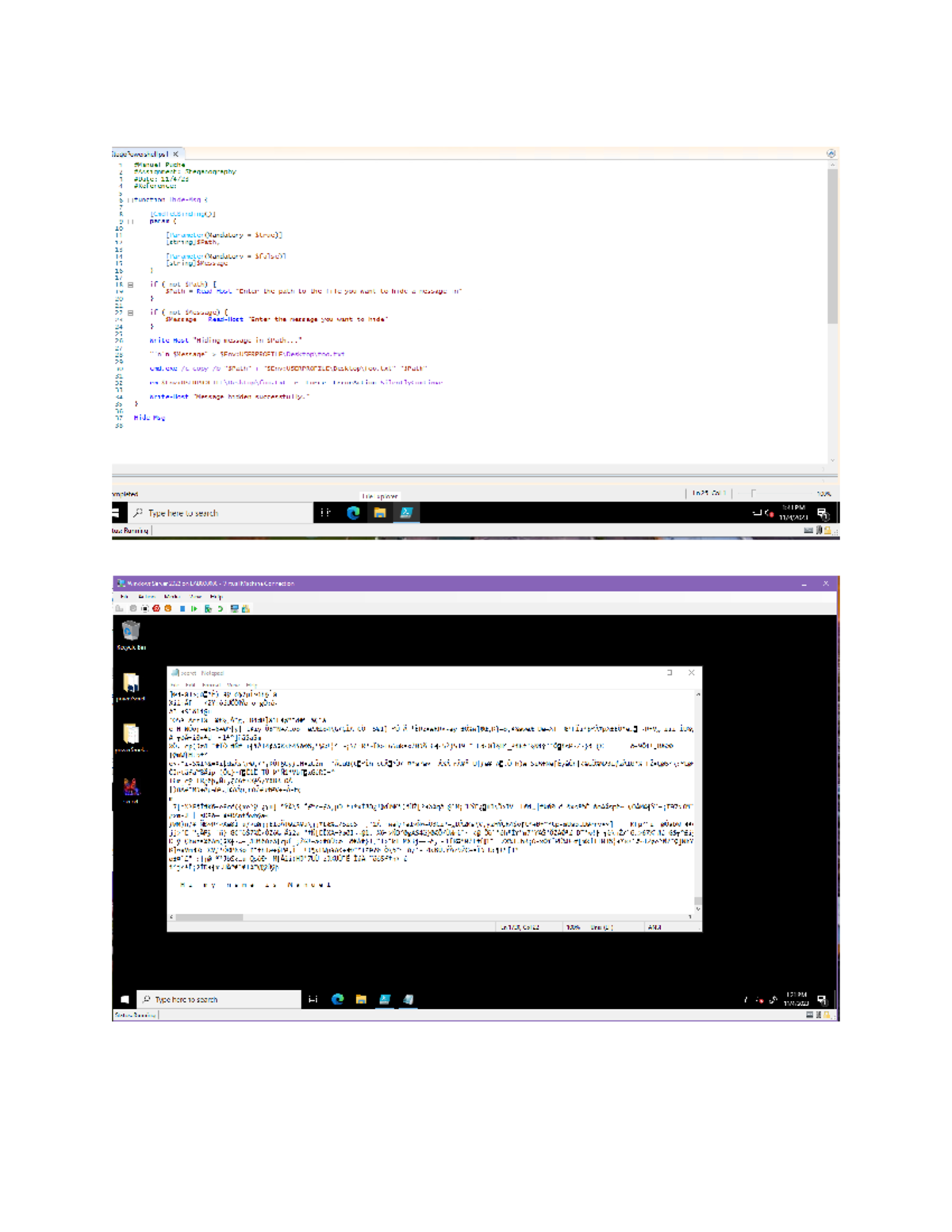
Task: Click the Windows Start button
Action: 123,1000
